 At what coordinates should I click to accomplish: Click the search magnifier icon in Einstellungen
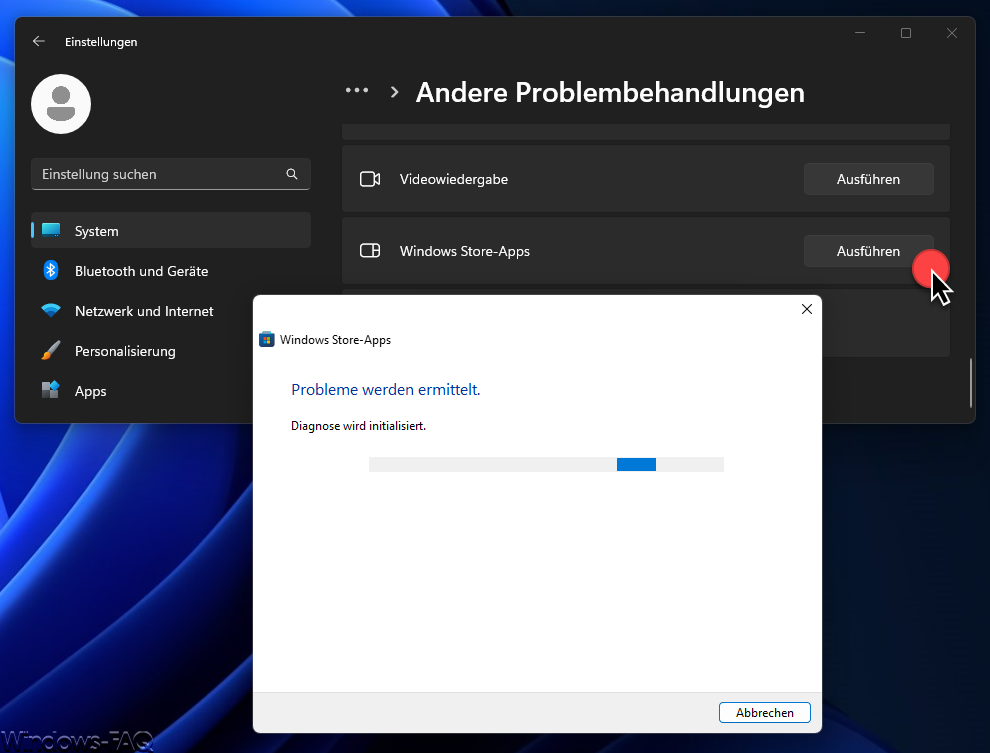[292, 174]
